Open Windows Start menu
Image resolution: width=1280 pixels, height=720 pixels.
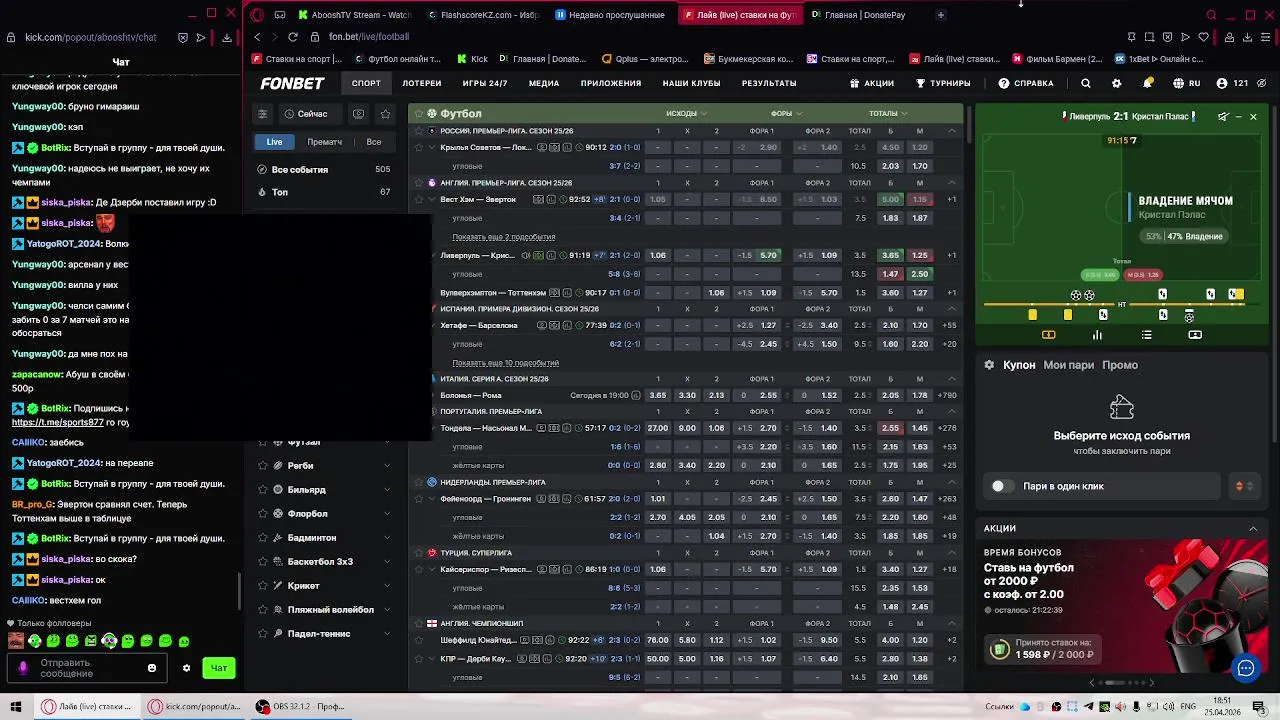(x=15, y=706)
